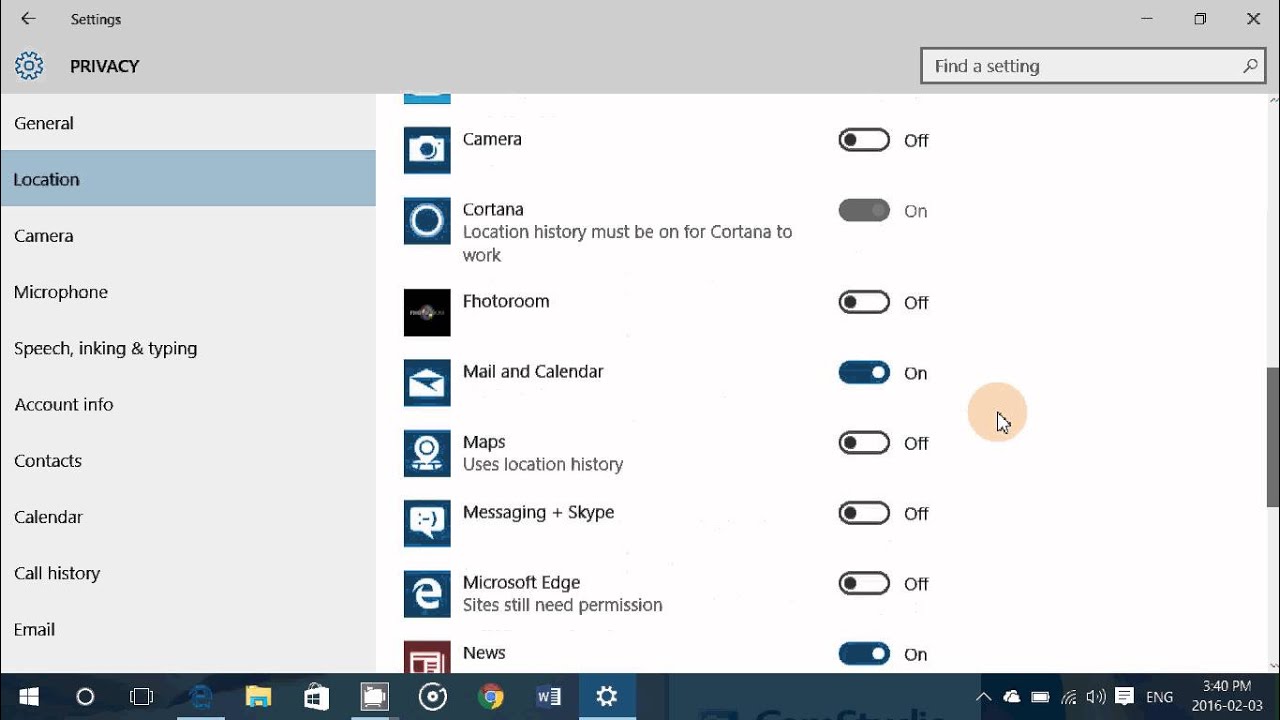Open Chrome from the taskbar
Image resolution: width=1280 pixels, height=720 pixels.
click(x=491, y=696)
